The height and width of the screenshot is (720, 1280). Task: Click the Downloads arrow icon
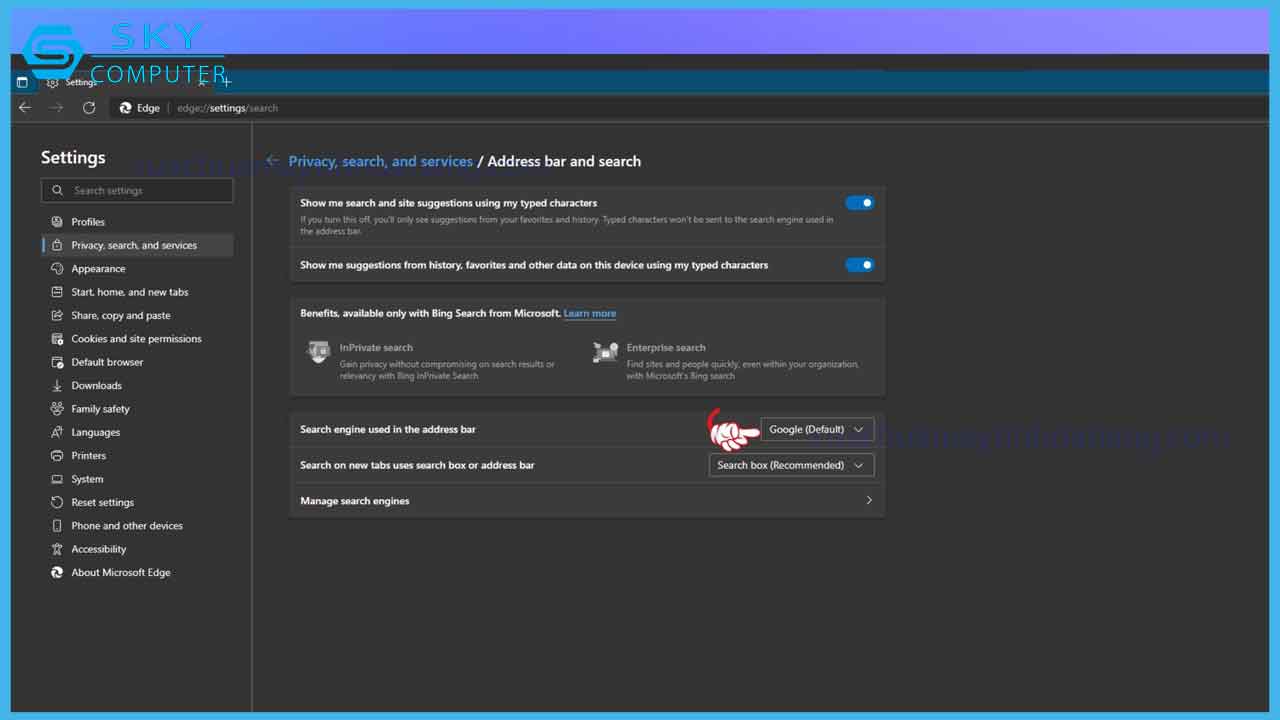pyautogui.click(x=57, y=386)
